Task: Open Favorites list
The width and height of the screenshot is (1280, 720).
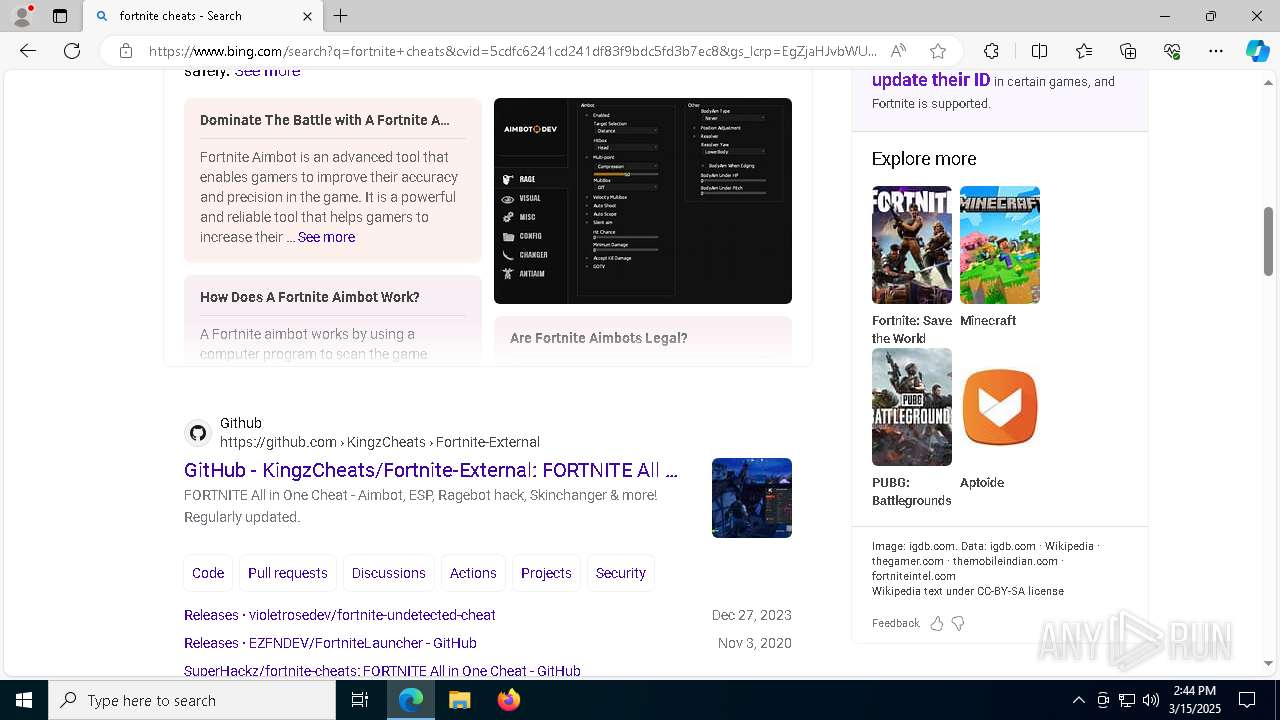Action: [x=1084, y=51]
